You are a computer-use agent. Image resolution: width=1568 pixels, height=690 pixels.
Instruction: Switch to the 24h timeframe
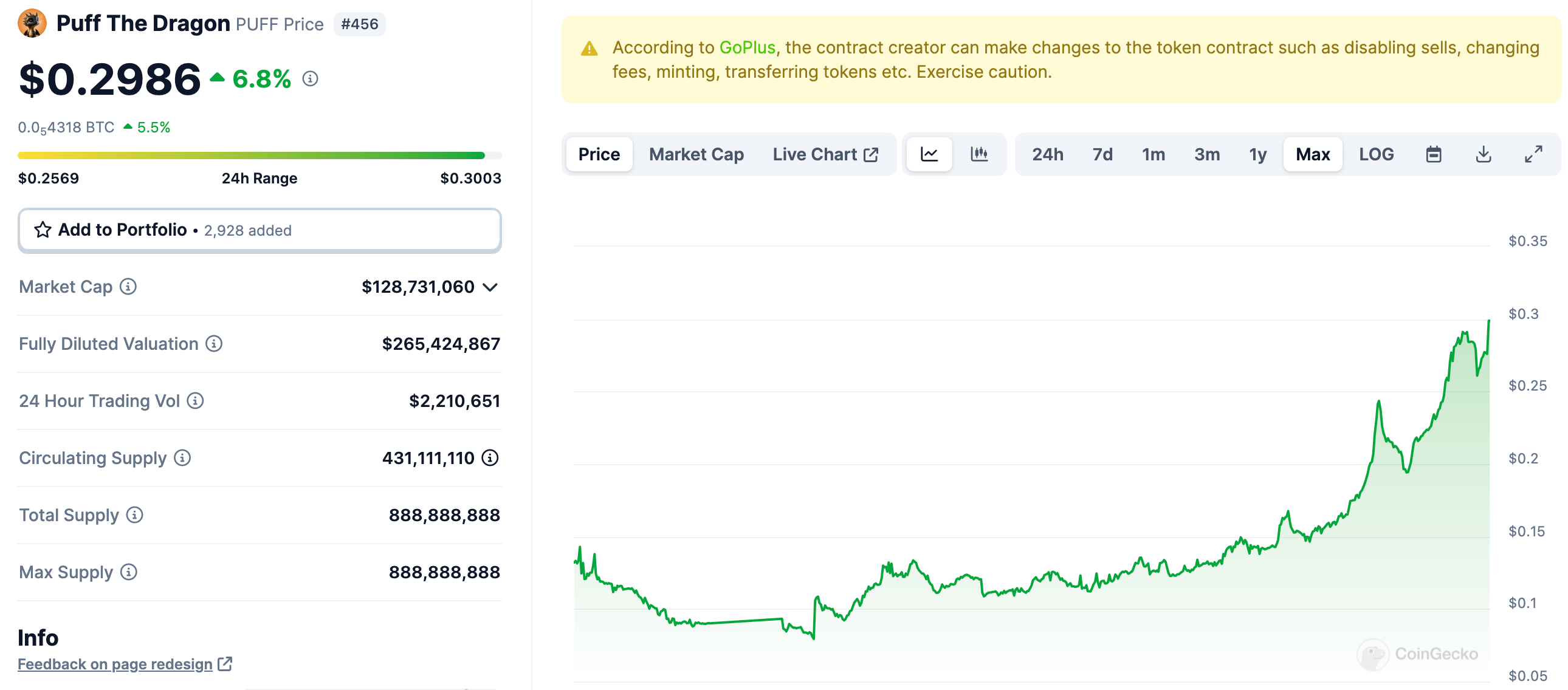pos(1048,154)
